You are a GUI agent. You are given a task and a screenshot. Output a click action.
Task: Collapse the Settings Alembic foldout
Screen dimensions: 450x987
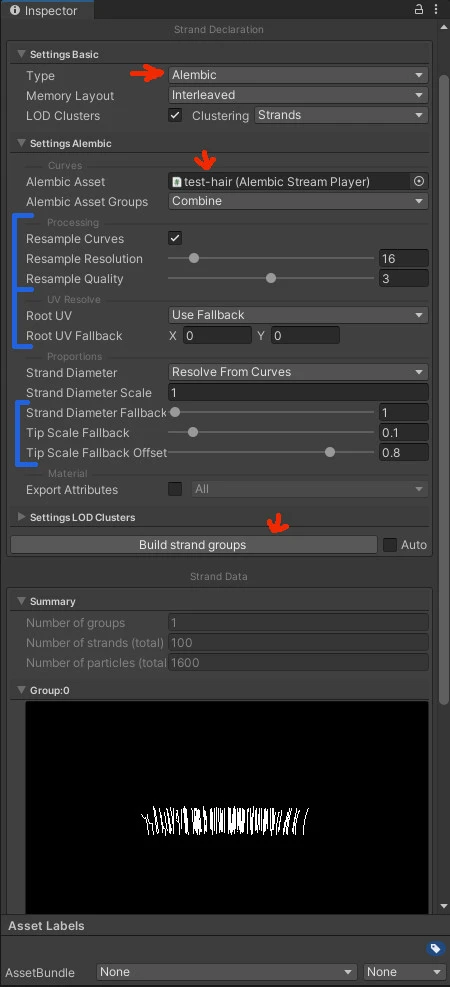pyautogui.click(x=22, y=143)
